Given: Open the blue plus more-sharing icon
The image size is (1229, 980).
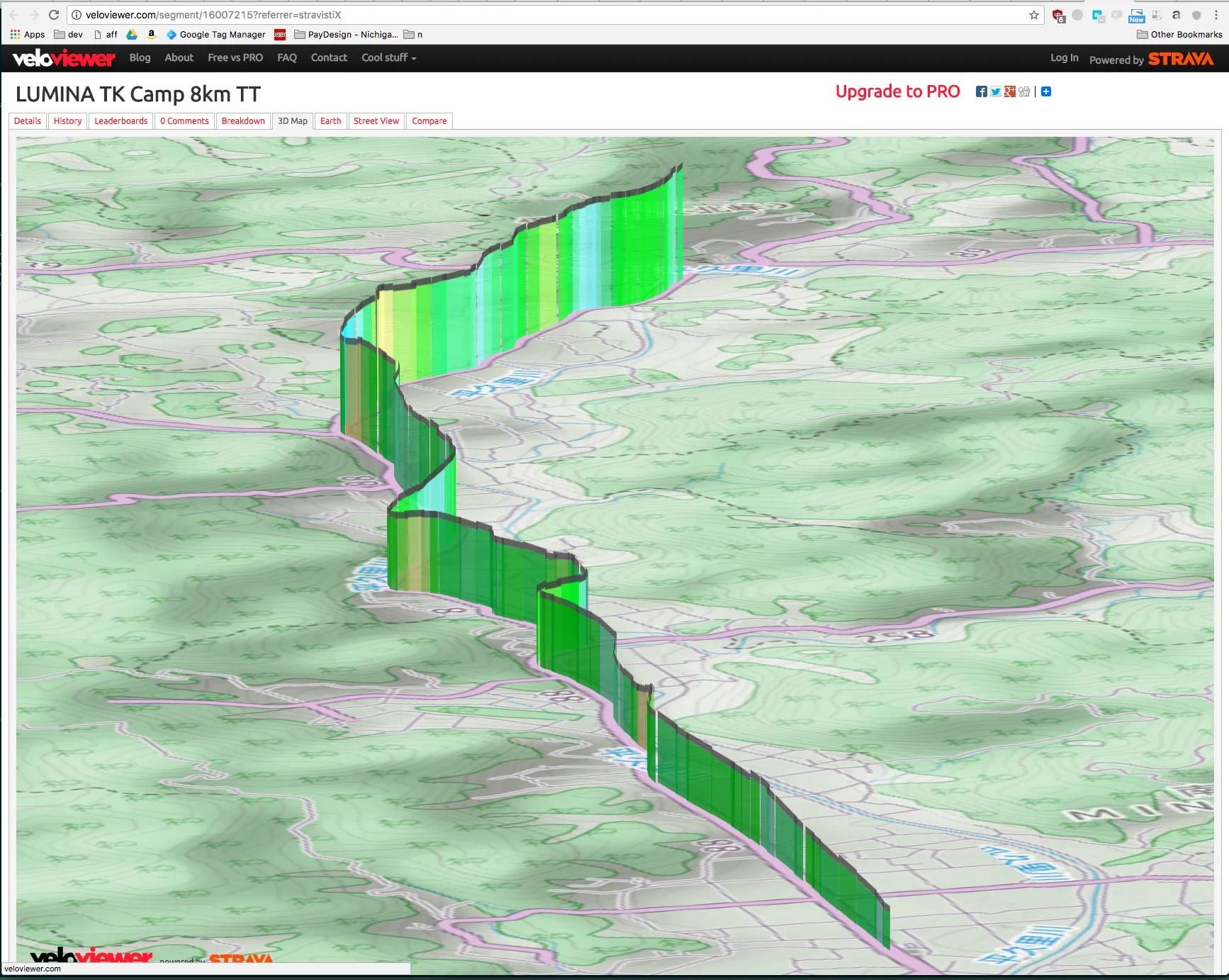Looking at the screenshot, I should [1046, 91].
